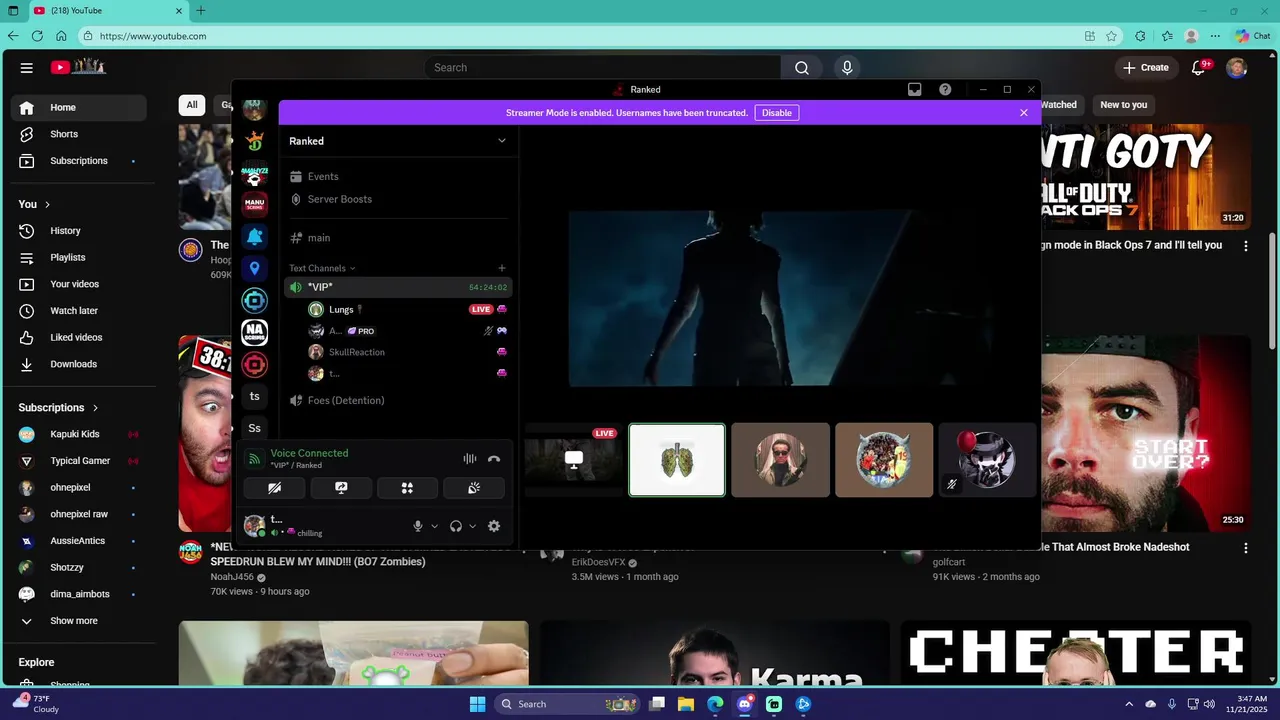This screenshot has width=1280, height=720.
Task: Turn on camera in Discord voice panel
Action: click(274, 488)
